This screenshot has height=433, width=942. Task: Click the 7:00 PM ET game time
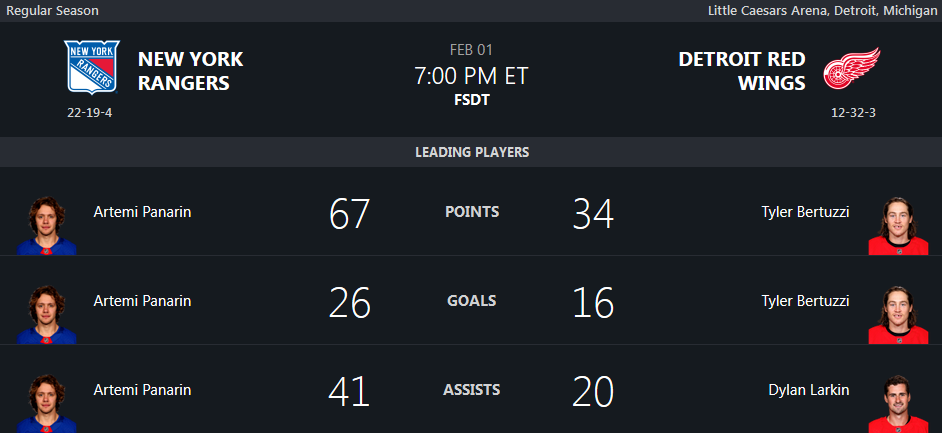[x=471, y=76]
